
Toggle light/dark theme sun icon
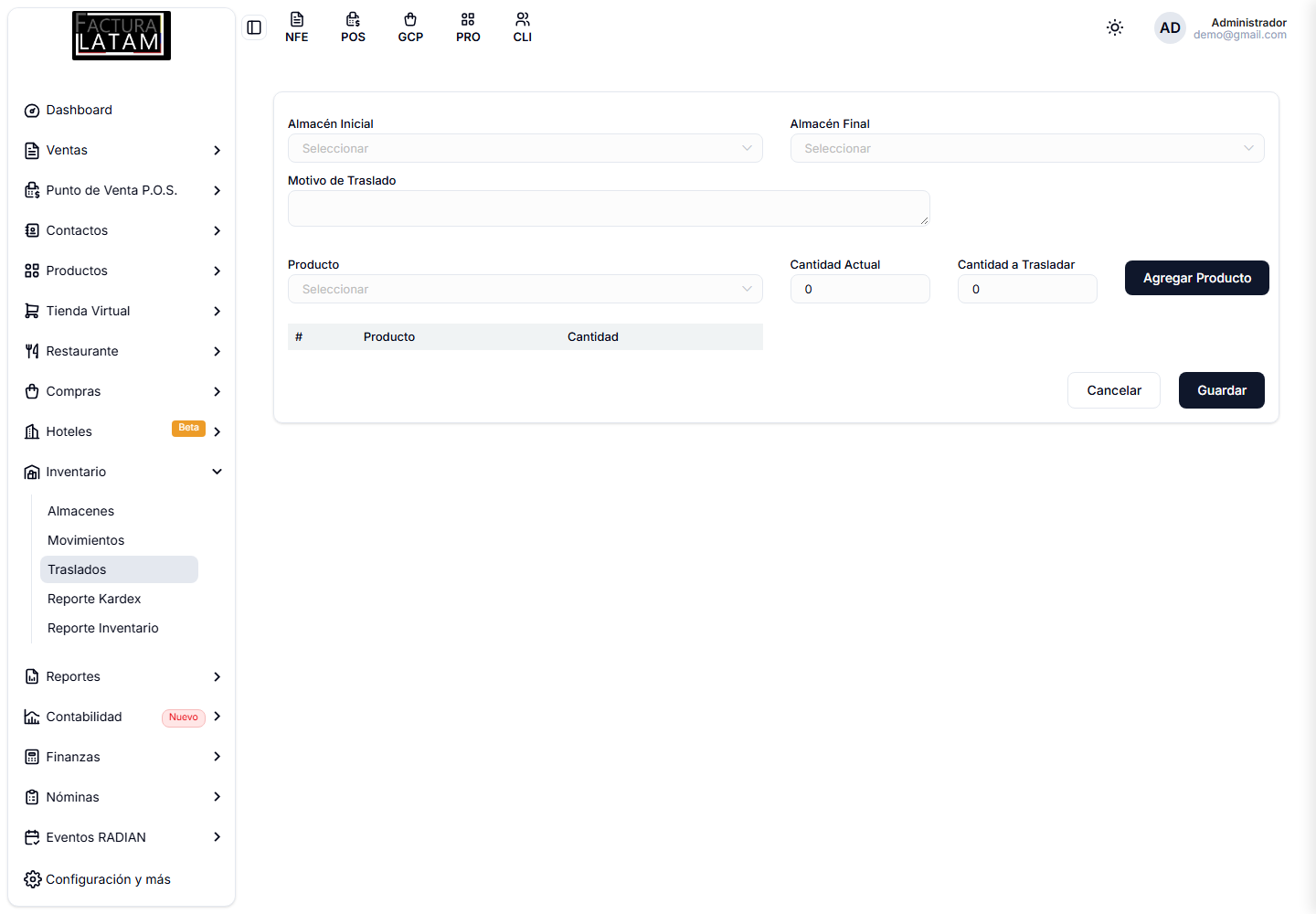1115,27
